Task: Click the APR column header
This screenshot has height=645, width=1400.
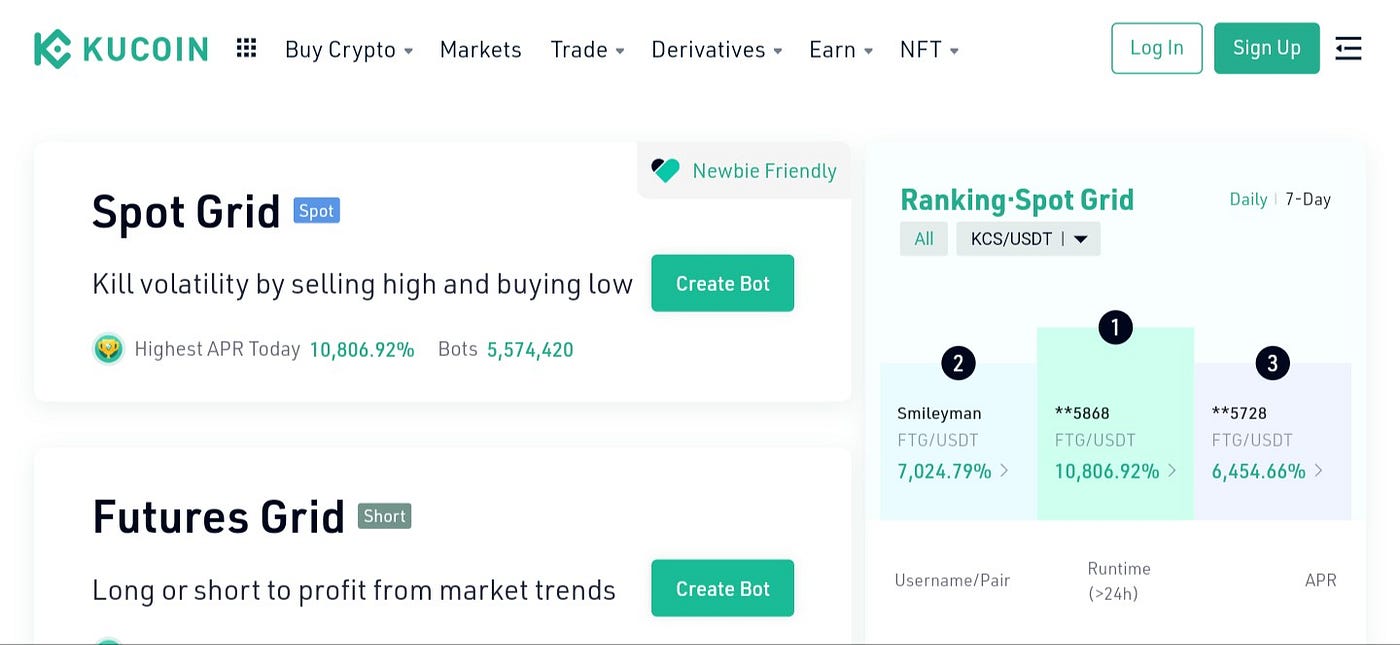Action: pos(1321,580)
